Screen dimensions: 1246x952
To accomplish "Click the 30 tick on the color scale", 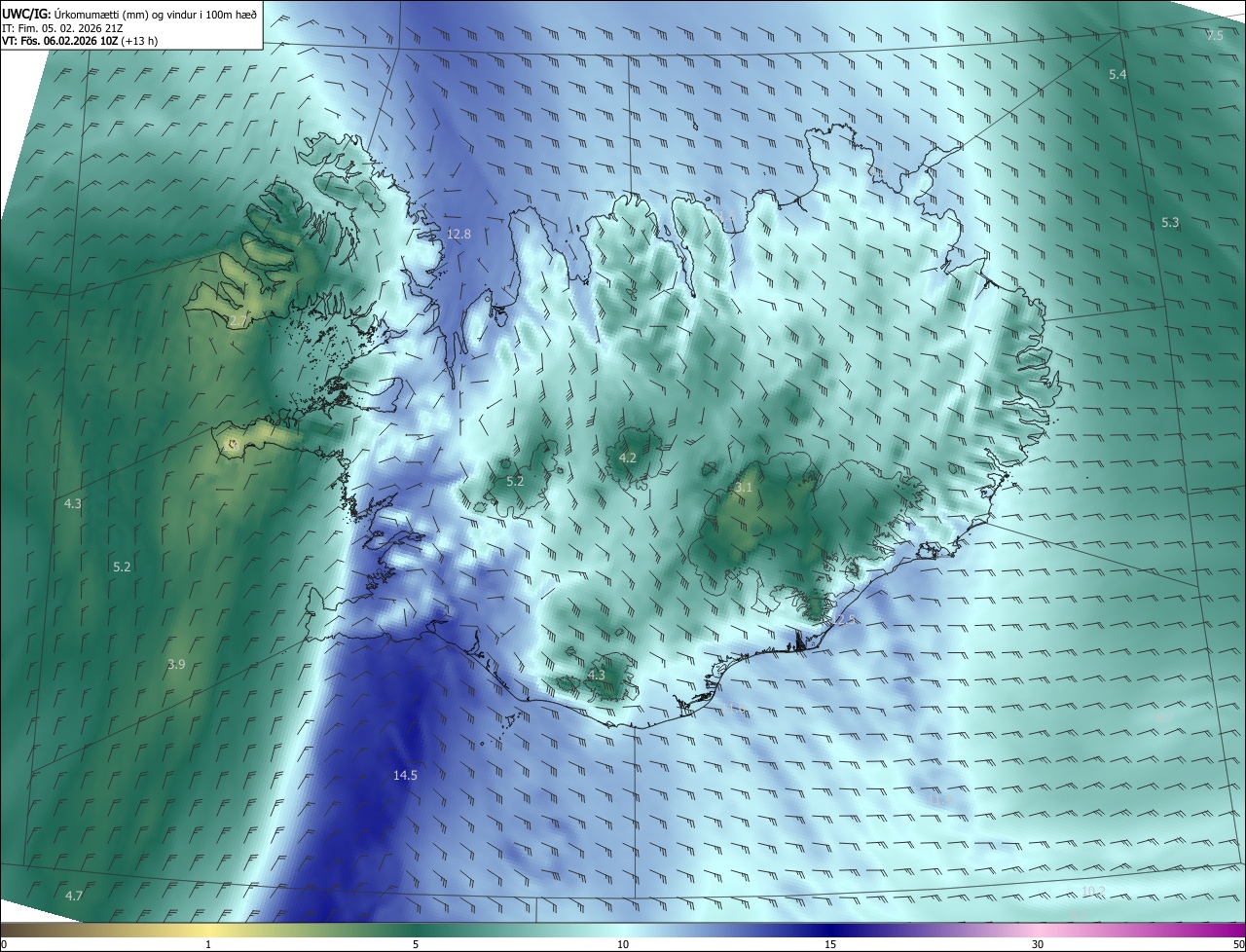I will point(1038,944).
